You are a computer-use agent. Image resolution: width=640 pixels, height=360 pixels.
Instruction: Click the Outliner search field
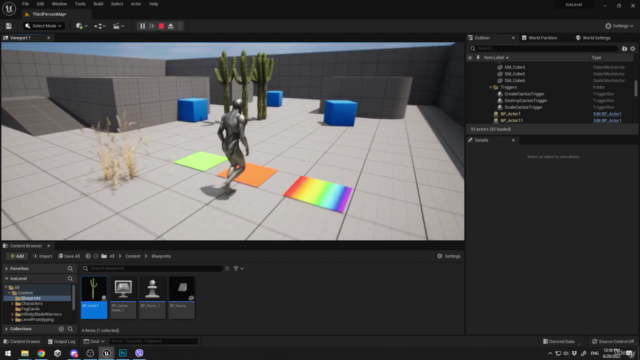(543, 49)
